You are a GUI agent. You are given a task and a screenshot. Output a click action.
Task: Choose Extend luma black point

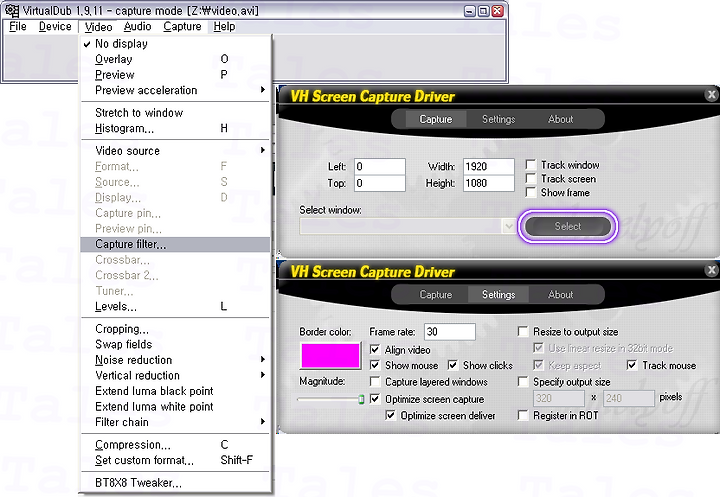tap(175, 391)
